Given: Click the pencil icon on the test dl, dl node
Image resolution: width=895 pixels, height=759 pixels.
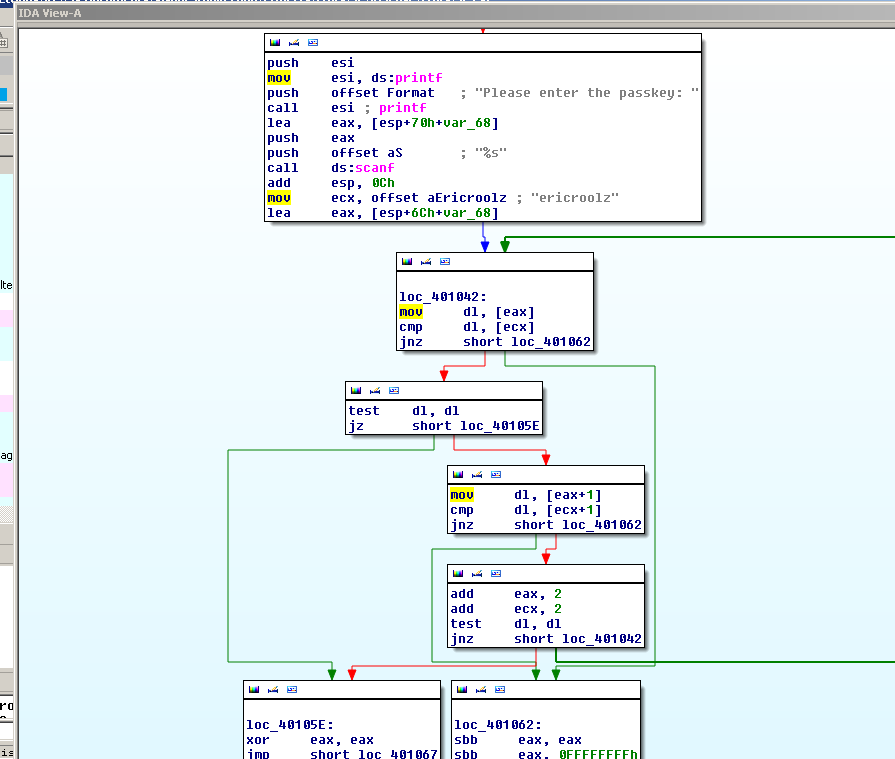Looking at the screenshot, I should tap(375, 391).
